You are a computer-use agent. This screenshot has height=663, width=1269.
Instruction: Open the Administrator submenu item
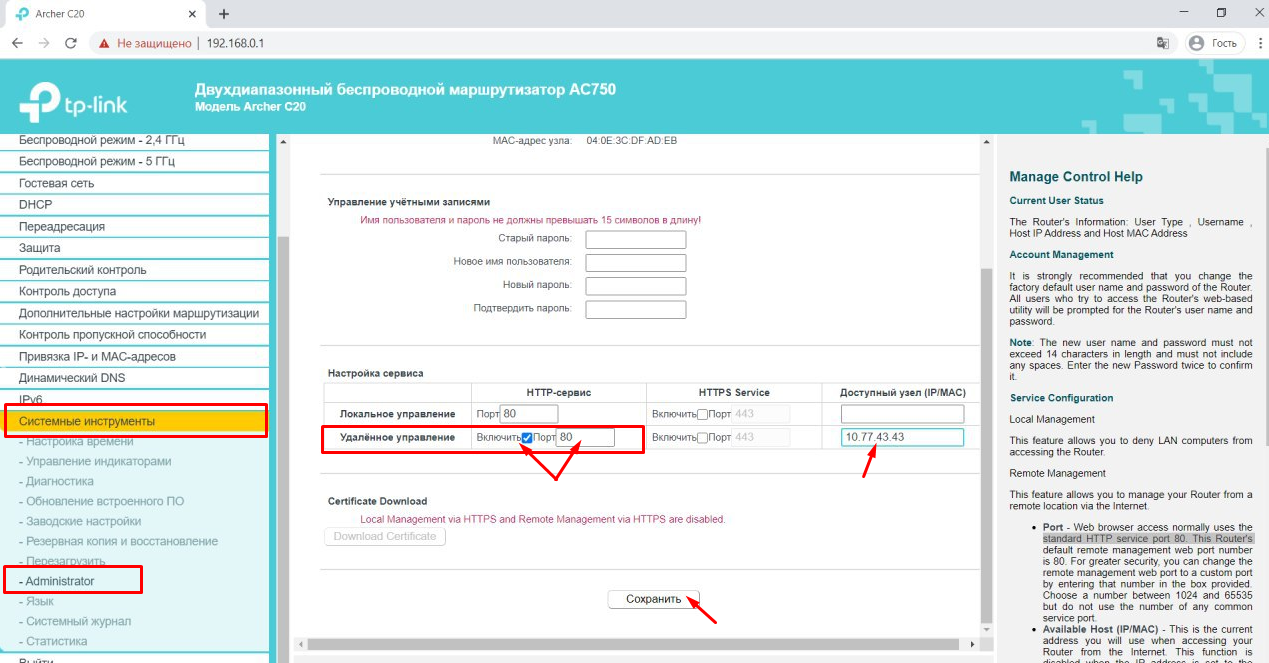[60, 581]
